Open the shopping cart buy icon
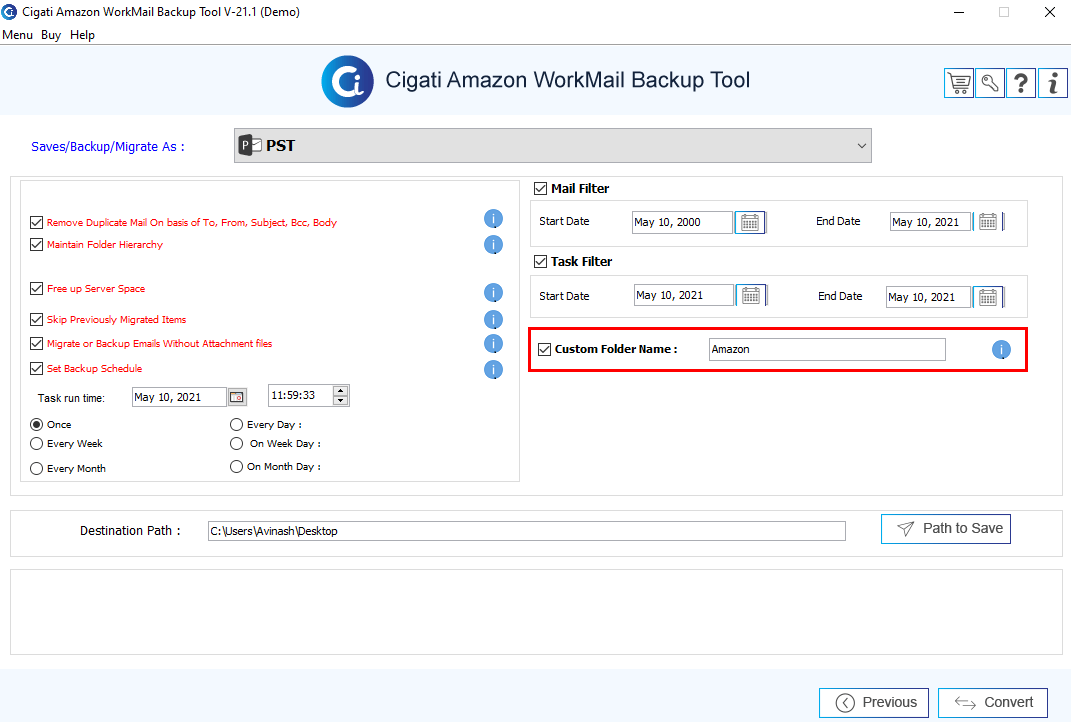1071x722 pixels. pyautogui.click(x=959, y=83)
